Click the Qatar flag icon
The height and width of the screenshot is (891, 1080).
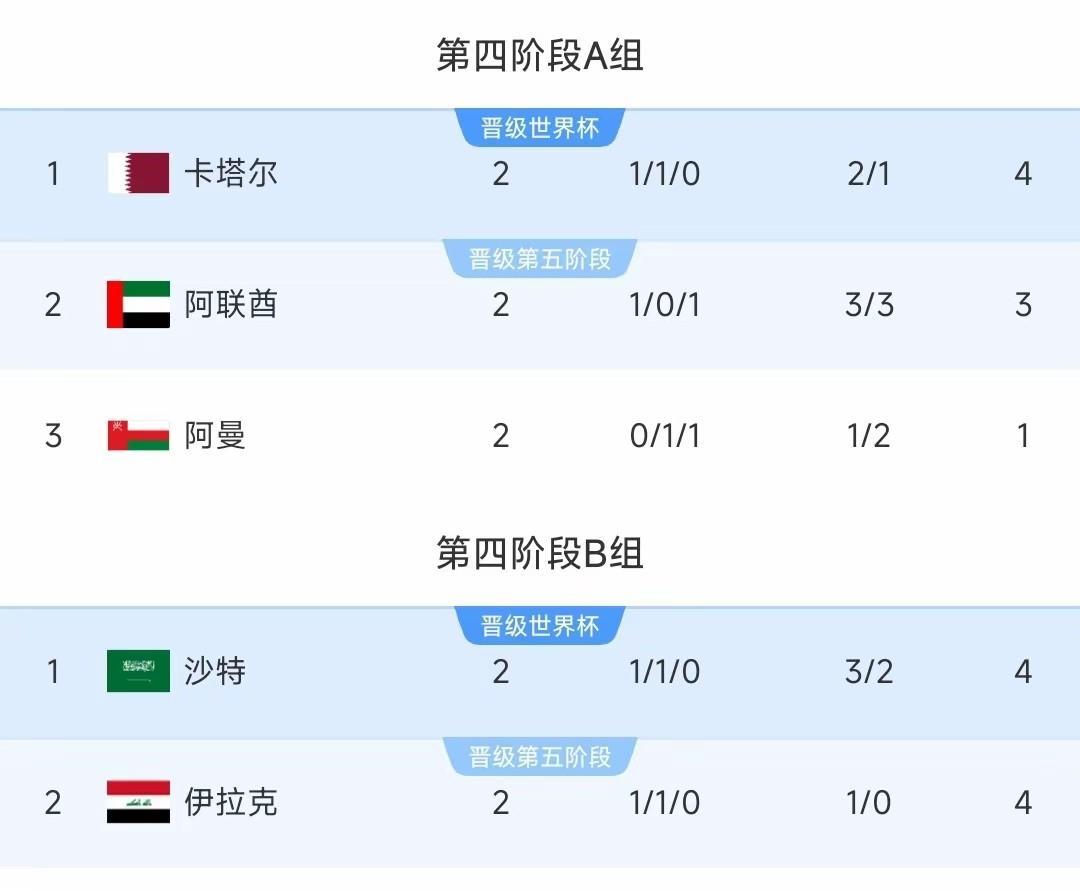click(138, 173)
